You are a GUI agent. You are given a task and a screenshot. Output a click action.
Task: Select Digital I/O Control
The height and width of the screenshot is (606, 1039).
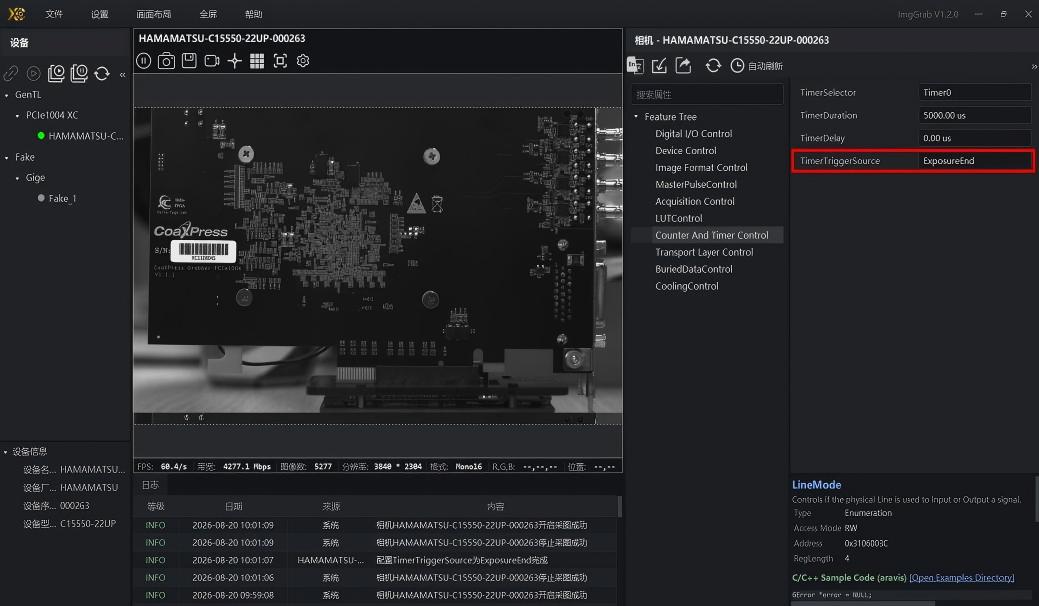pyautogui.click(x=693, y=134)
